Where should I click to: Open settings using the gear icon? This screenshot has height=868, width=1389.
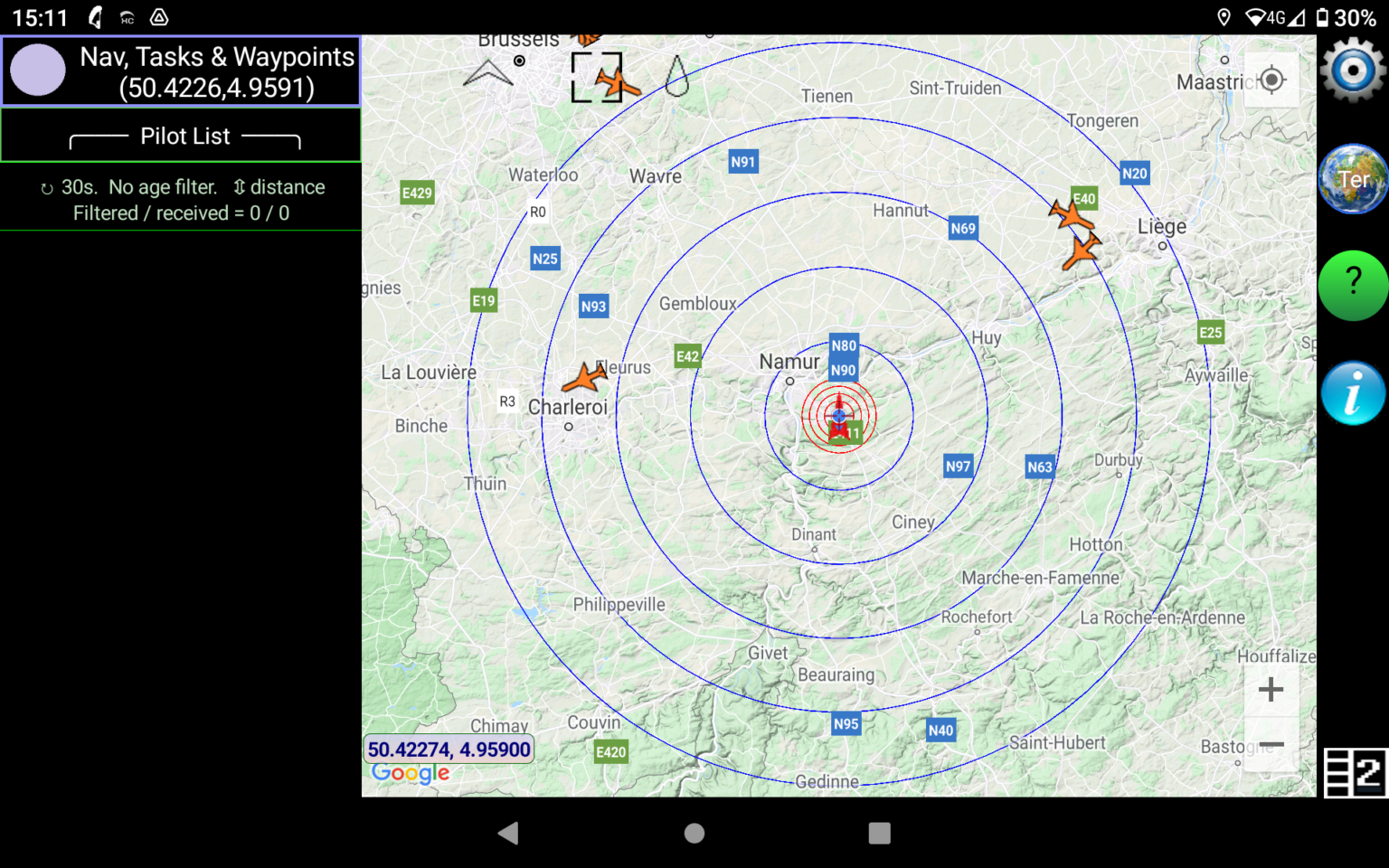[x=1352, y=70]
